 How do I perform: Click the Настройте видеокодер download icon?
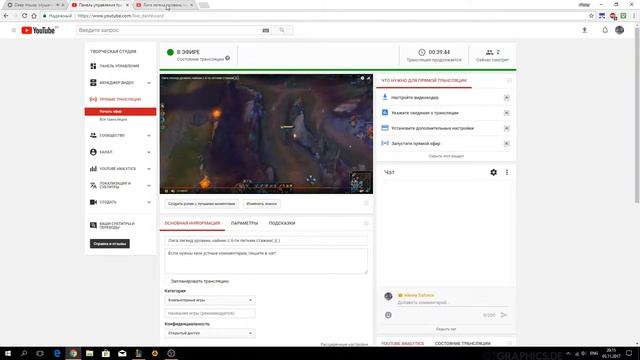pos(384,97)
